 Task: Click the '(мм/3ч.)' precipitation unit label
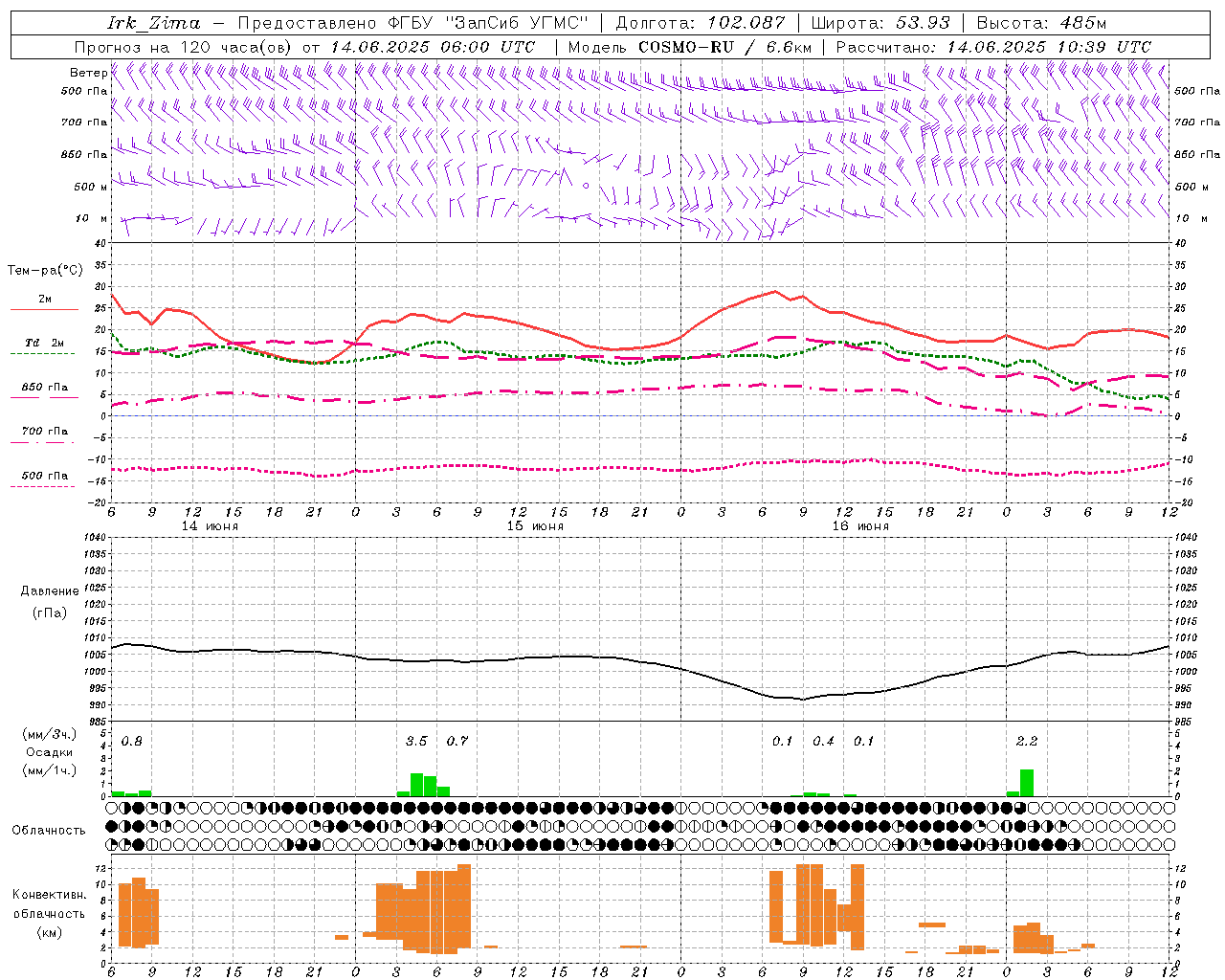pos(50,734)
